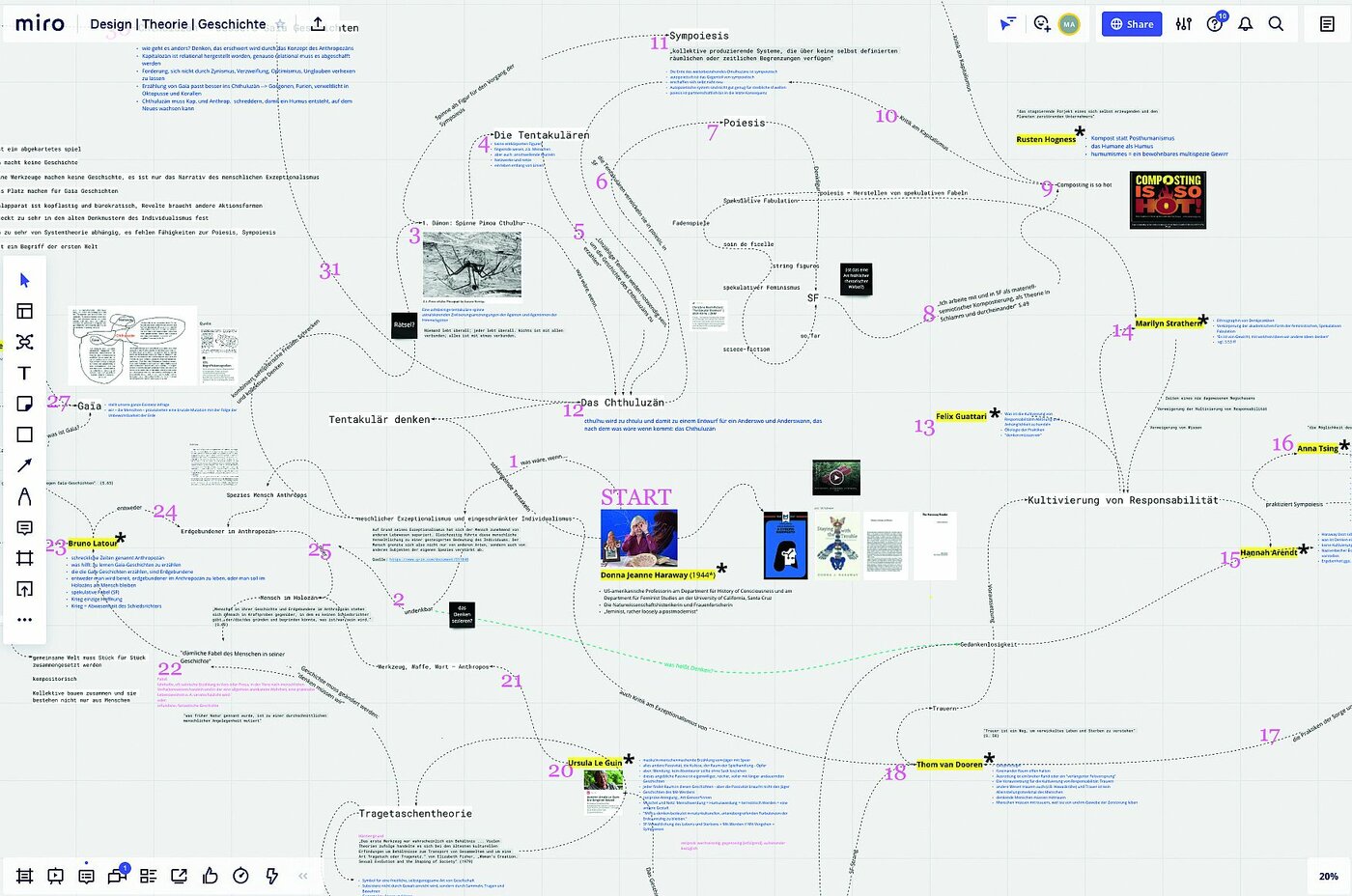Select the blue book cover thumbnail
The width and height of the screenshot is (1352, 896).
786,546
